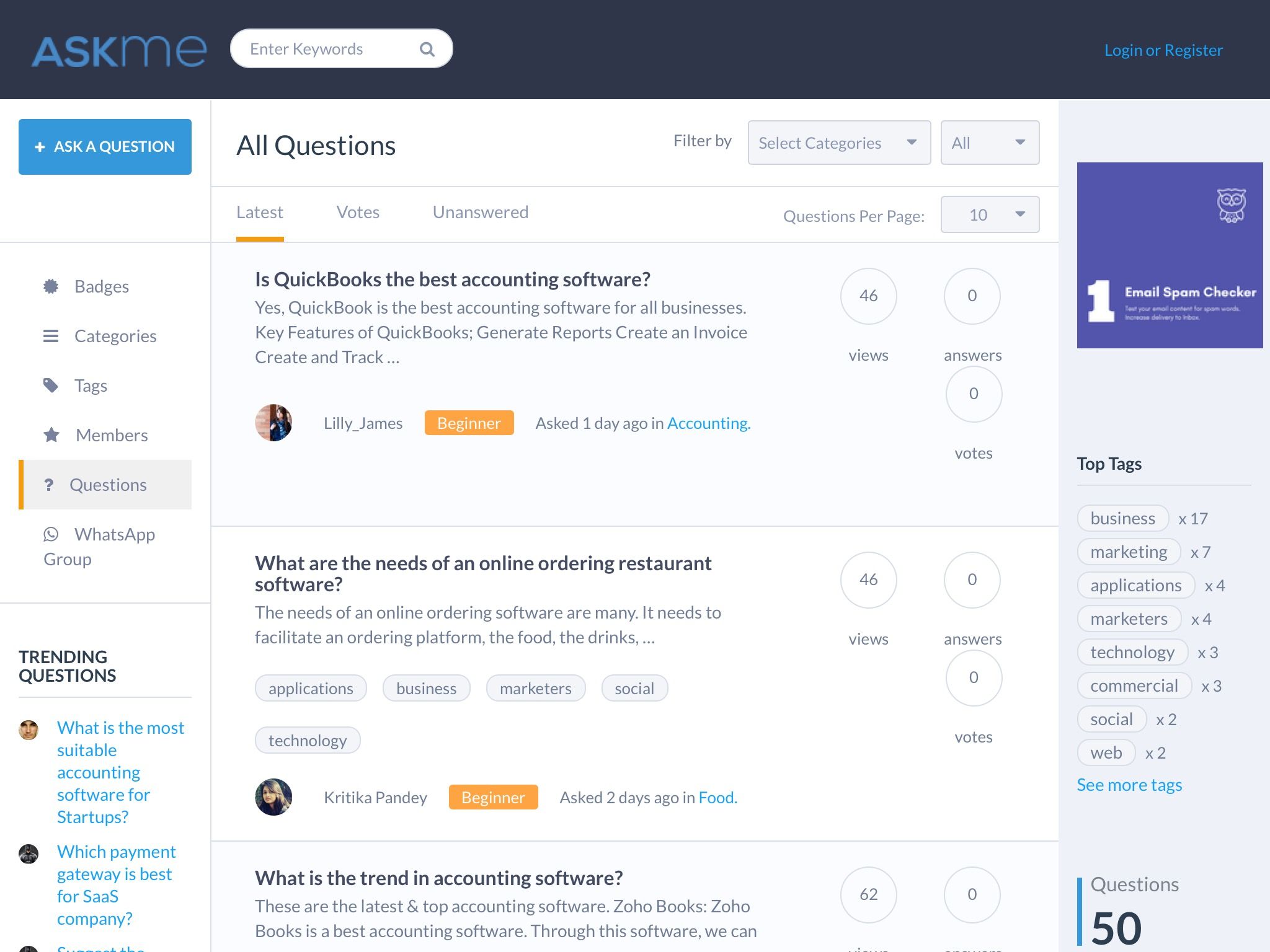Click the applications tag under restaurant question

tap(311, 688)
